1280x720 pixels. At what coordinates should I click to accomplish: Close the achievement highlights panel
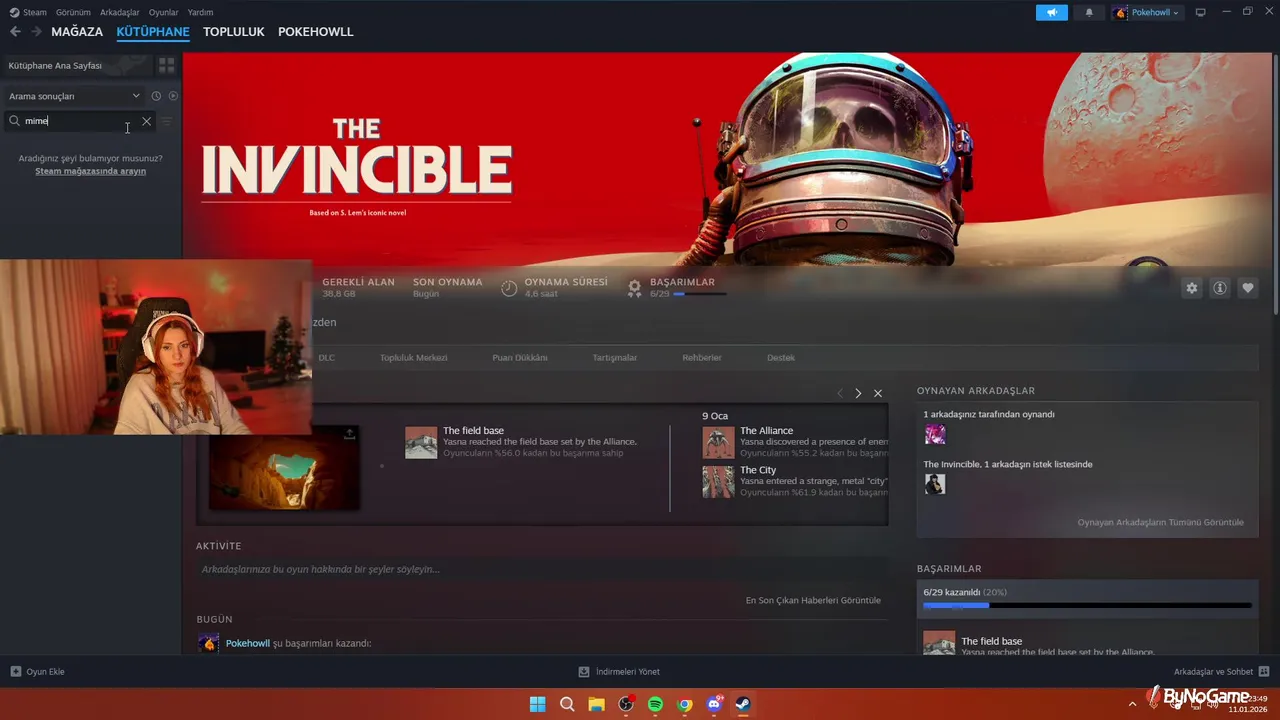(878, 393)
